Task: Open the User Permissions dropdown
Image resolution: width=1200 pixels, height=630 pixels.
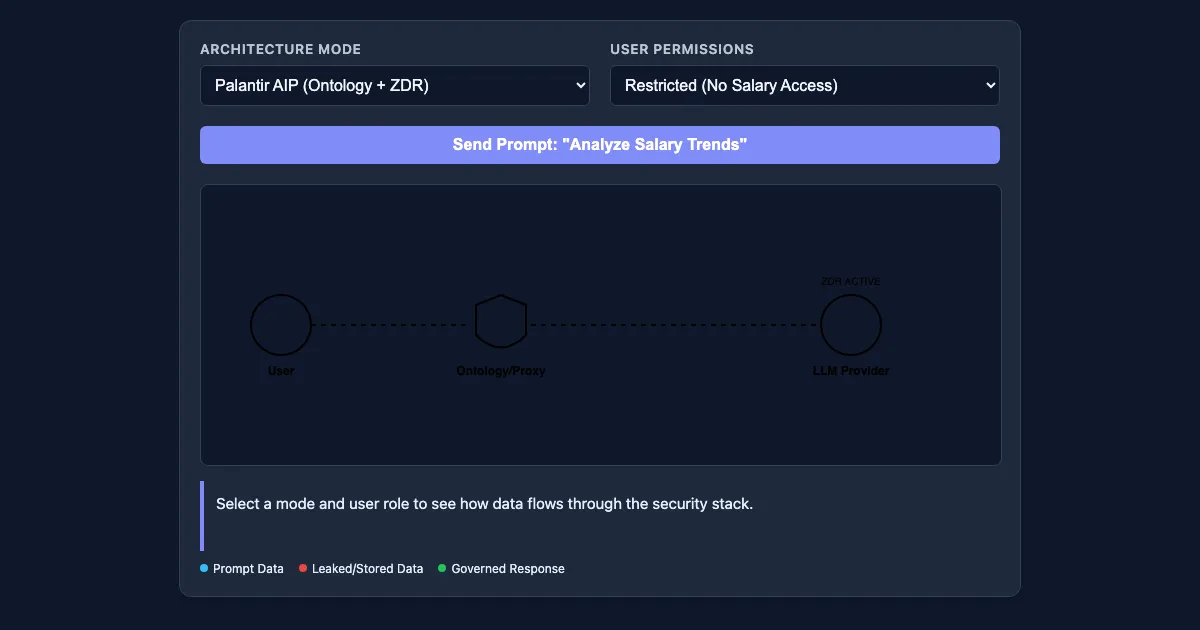Action: point(805,86)
